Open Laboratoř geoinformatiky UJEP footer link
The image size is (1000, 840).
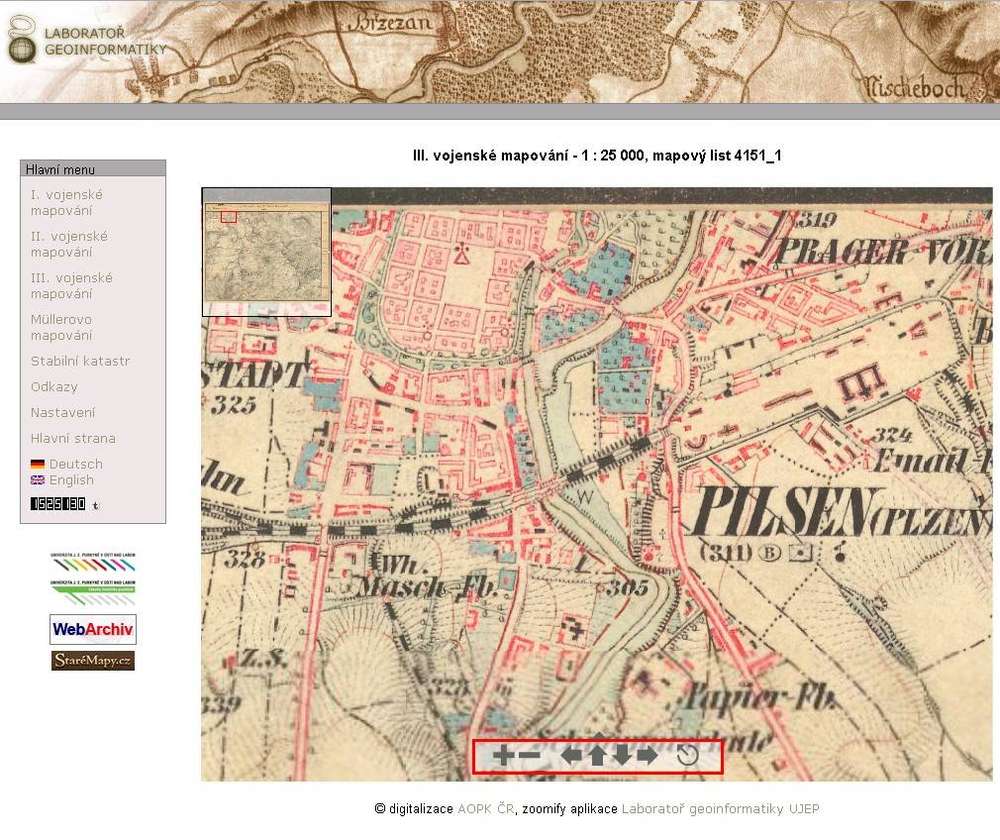(x=720, y=809)
